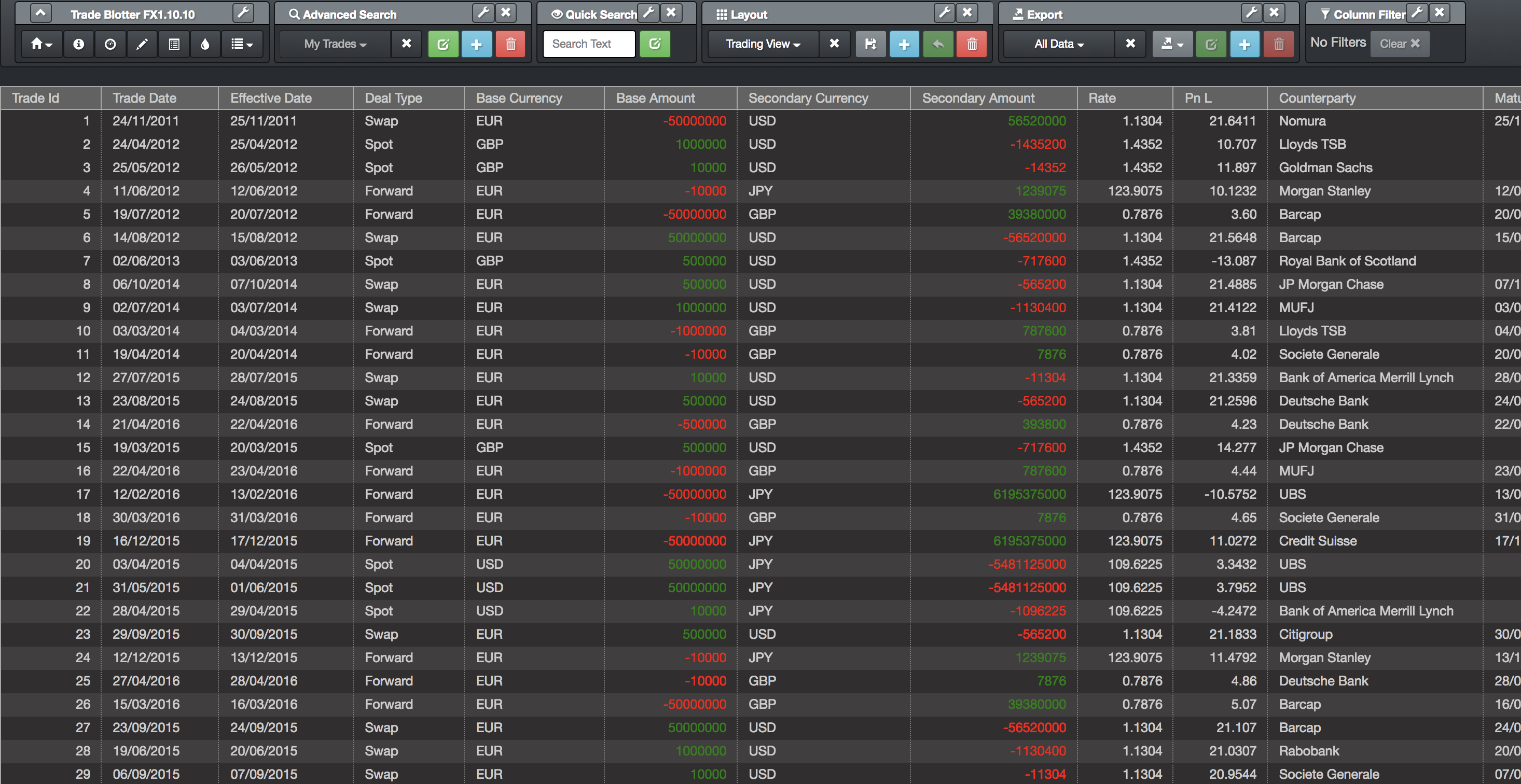The width and height of the screenshot is (1521, 784).
Task: Open the table list icon
Action: point(174,44)
